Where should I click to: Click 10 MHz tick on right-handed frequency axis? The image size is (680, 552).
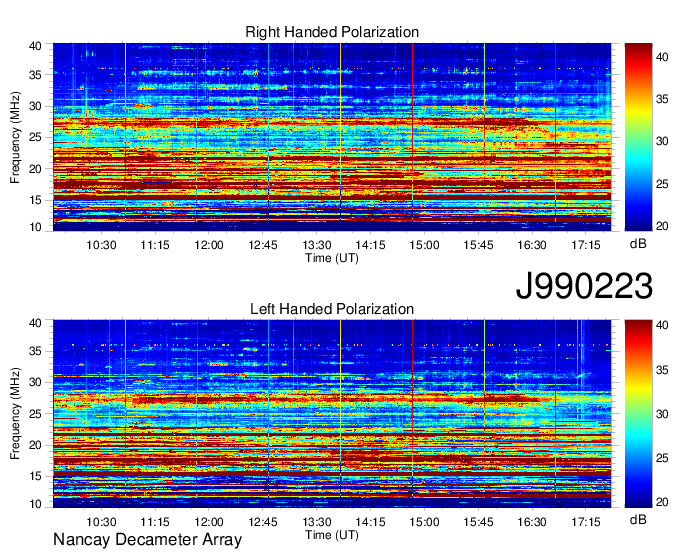35,227
